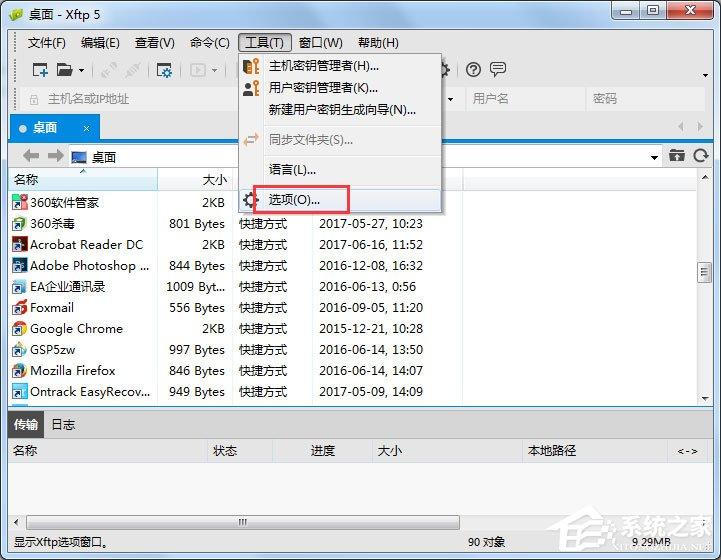This screenshot has width=721, height=560.
Task: Click the GSP5zw shortcut icon
Action: 19,350
